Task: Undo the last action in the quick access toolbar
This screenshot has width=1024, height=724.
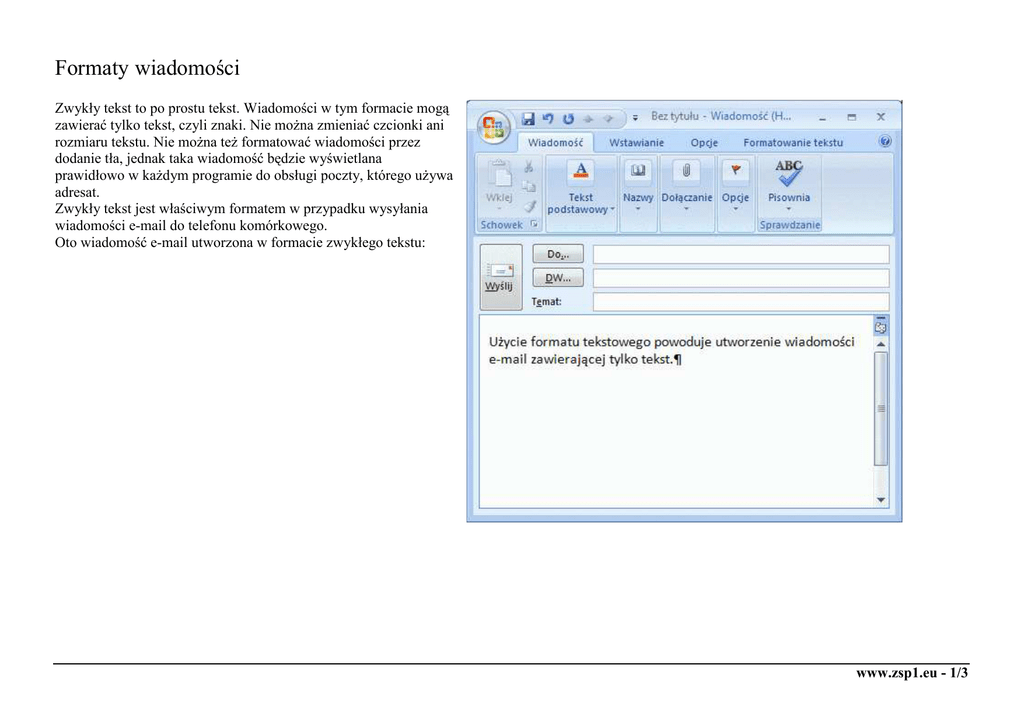Action: click(547, 118)
